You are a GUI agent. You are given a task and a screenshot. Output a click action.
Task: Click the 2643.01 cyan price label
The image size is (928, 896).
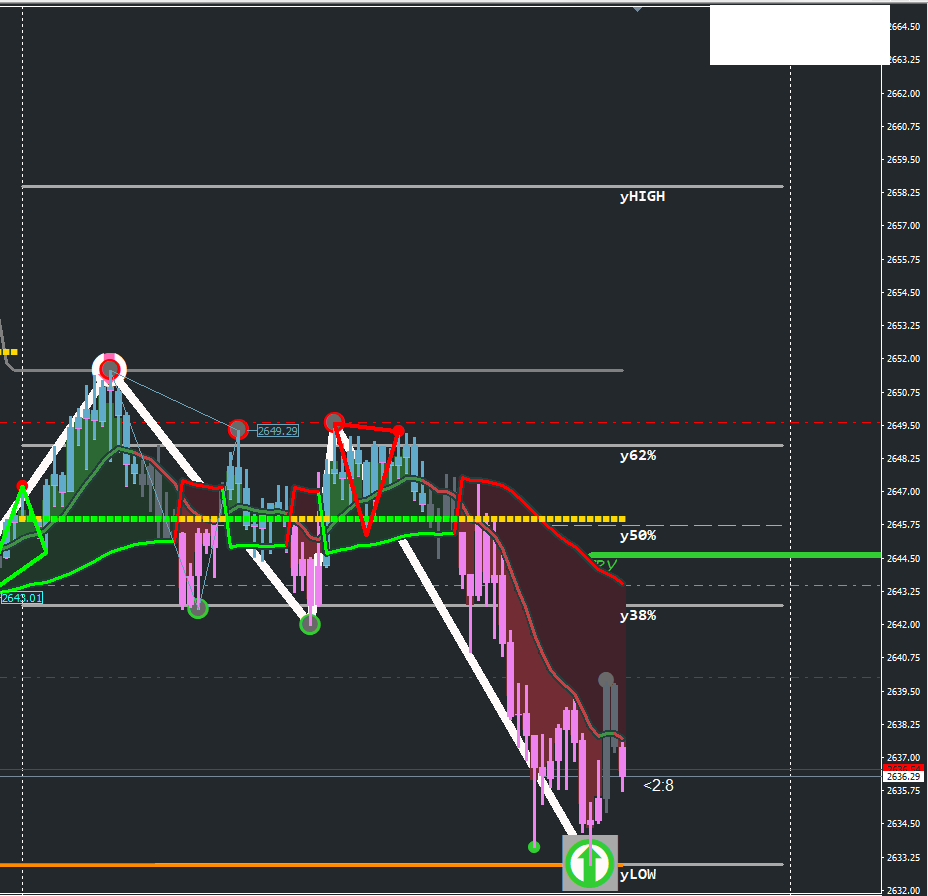[21, 598]
